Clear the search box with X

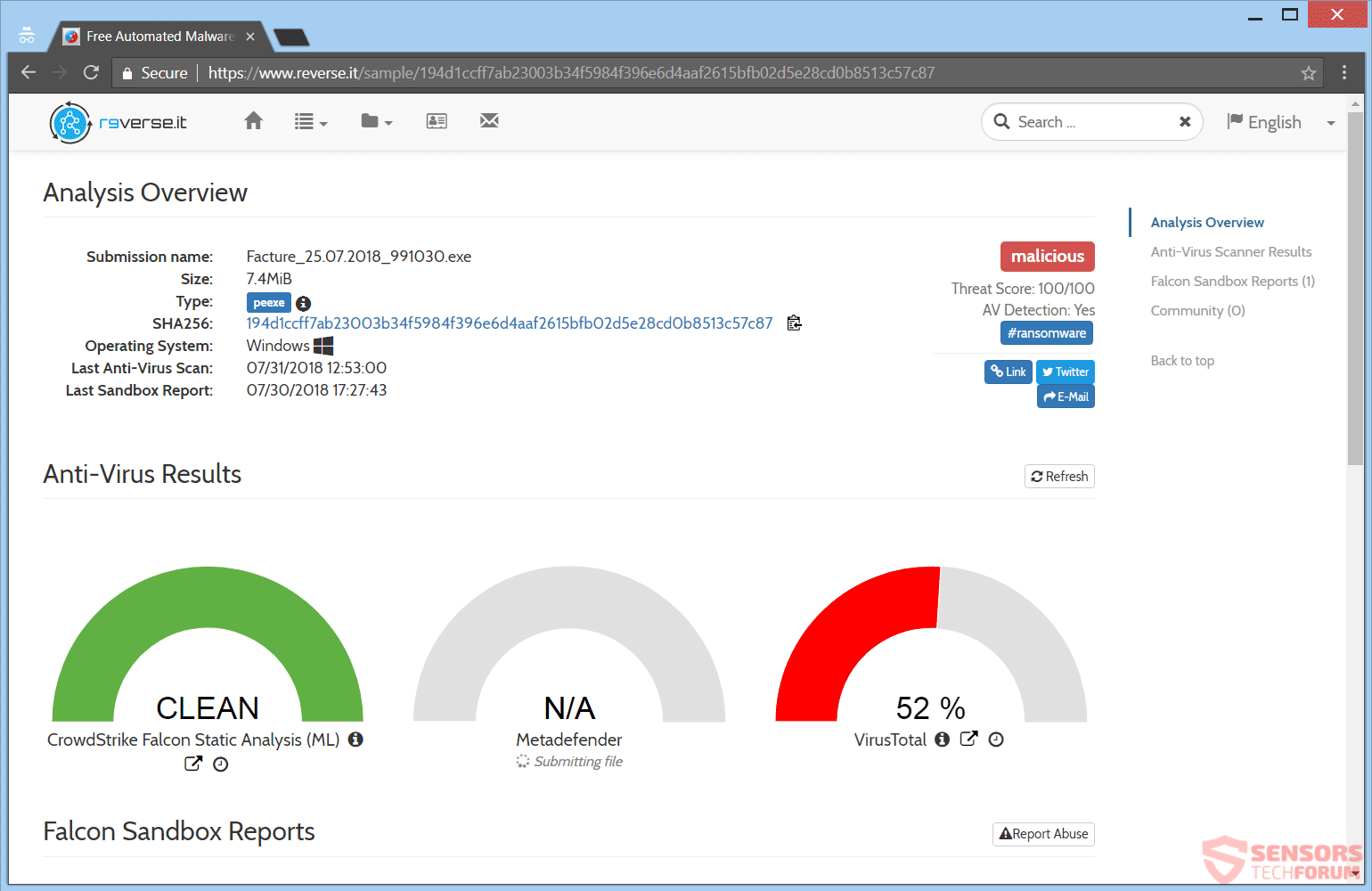coord(1185,122)
